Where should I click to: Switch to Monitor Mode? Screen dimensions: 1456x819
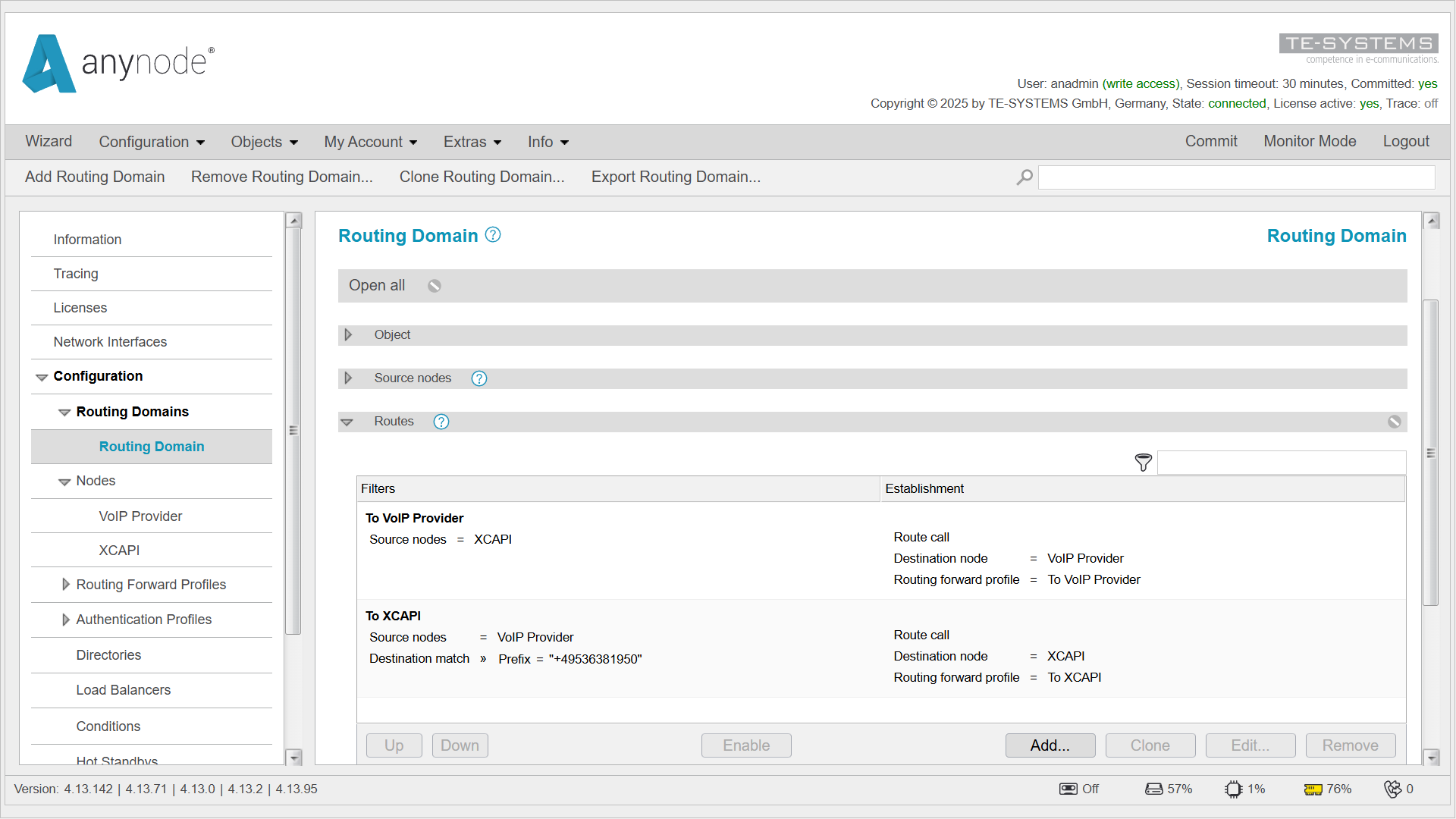pyautogui.click(x=1310, y=142)
